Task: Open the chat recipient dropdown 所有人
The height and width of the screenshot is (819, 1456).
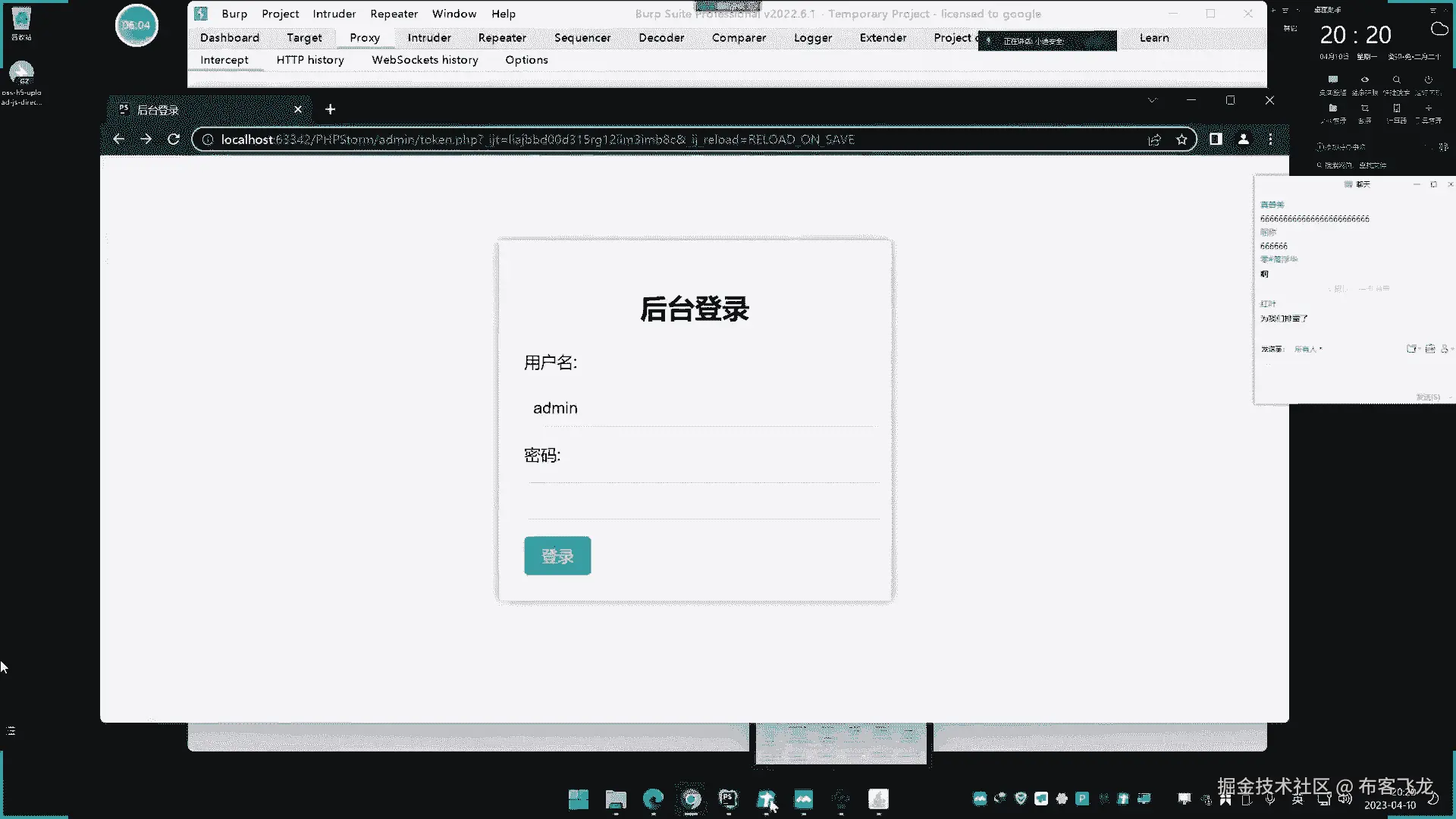Action: point(1307,350)
